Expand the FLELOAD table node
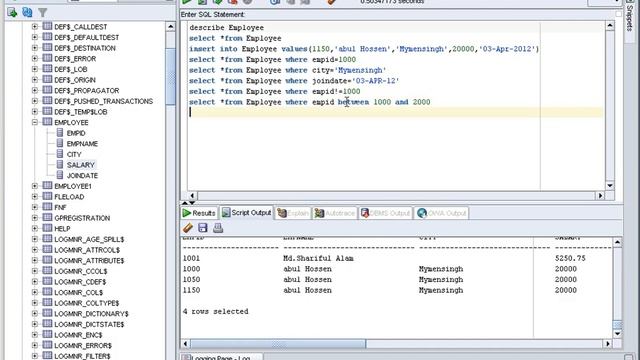 35,196
